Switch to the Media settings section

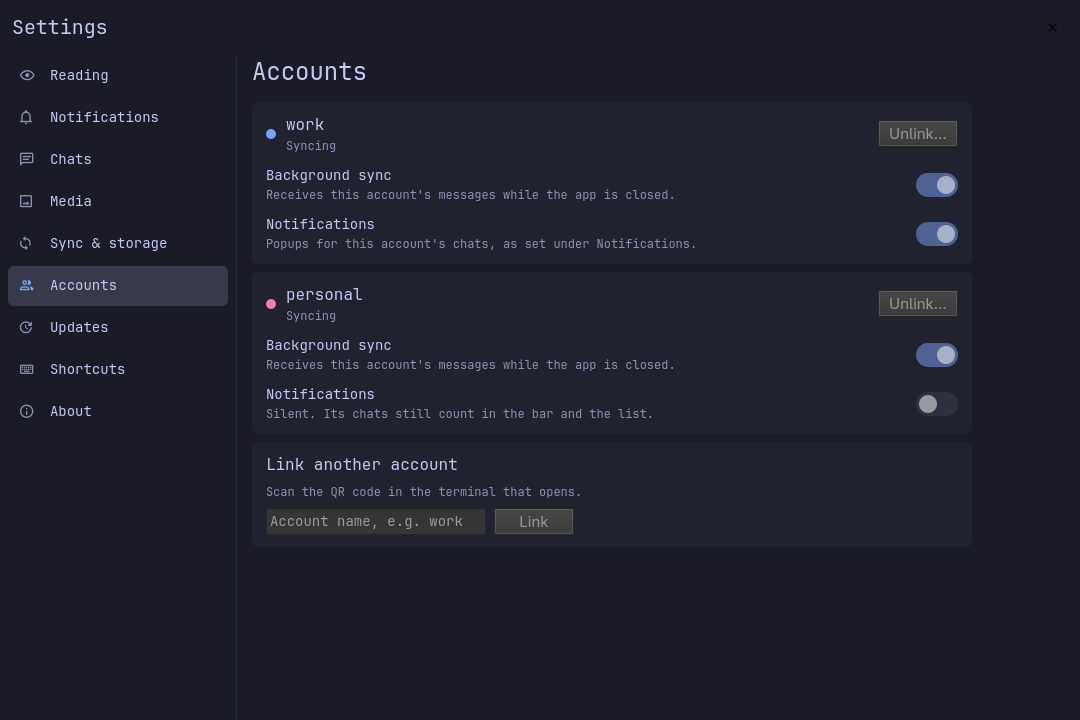[118, 201]
